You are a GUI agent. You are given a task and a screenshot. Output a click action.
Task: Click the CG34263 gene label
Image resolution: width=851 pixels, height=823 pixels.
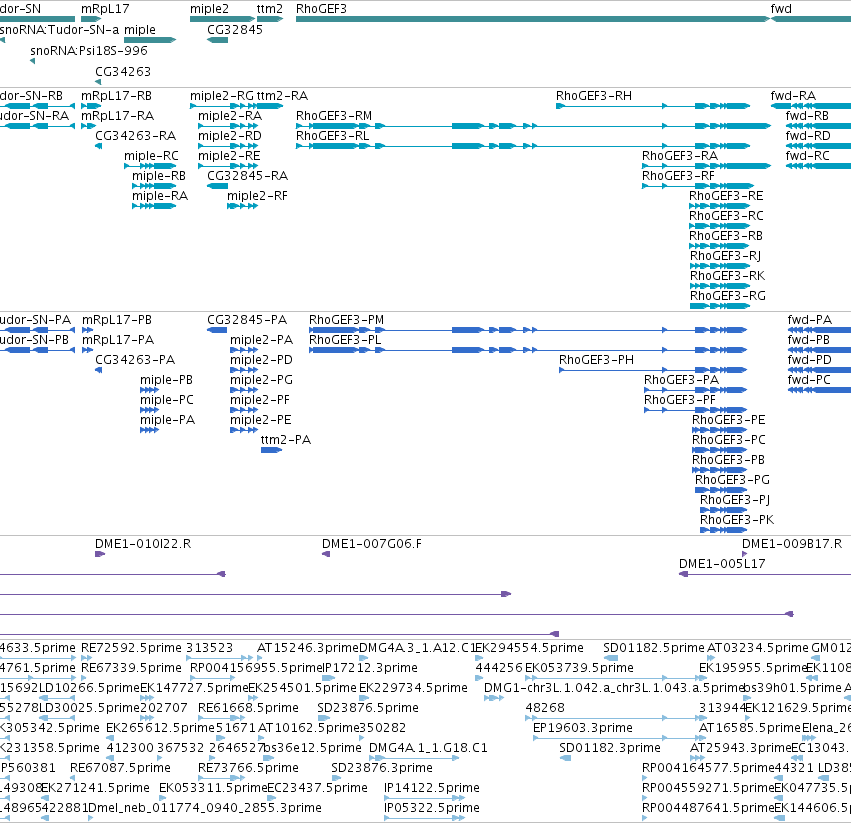[123, 72]
